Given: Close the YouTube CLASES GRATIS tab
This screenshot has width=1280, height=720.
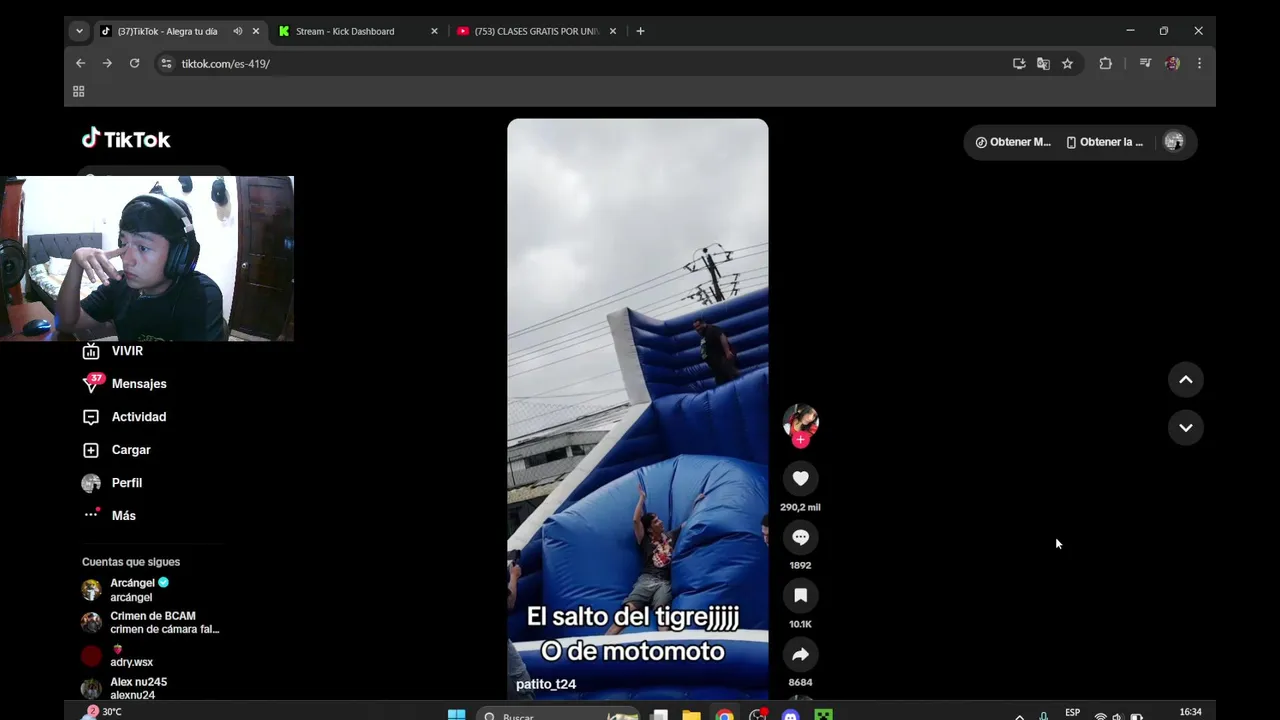Looking at the screenshot, I should click(x=613, y=31).
